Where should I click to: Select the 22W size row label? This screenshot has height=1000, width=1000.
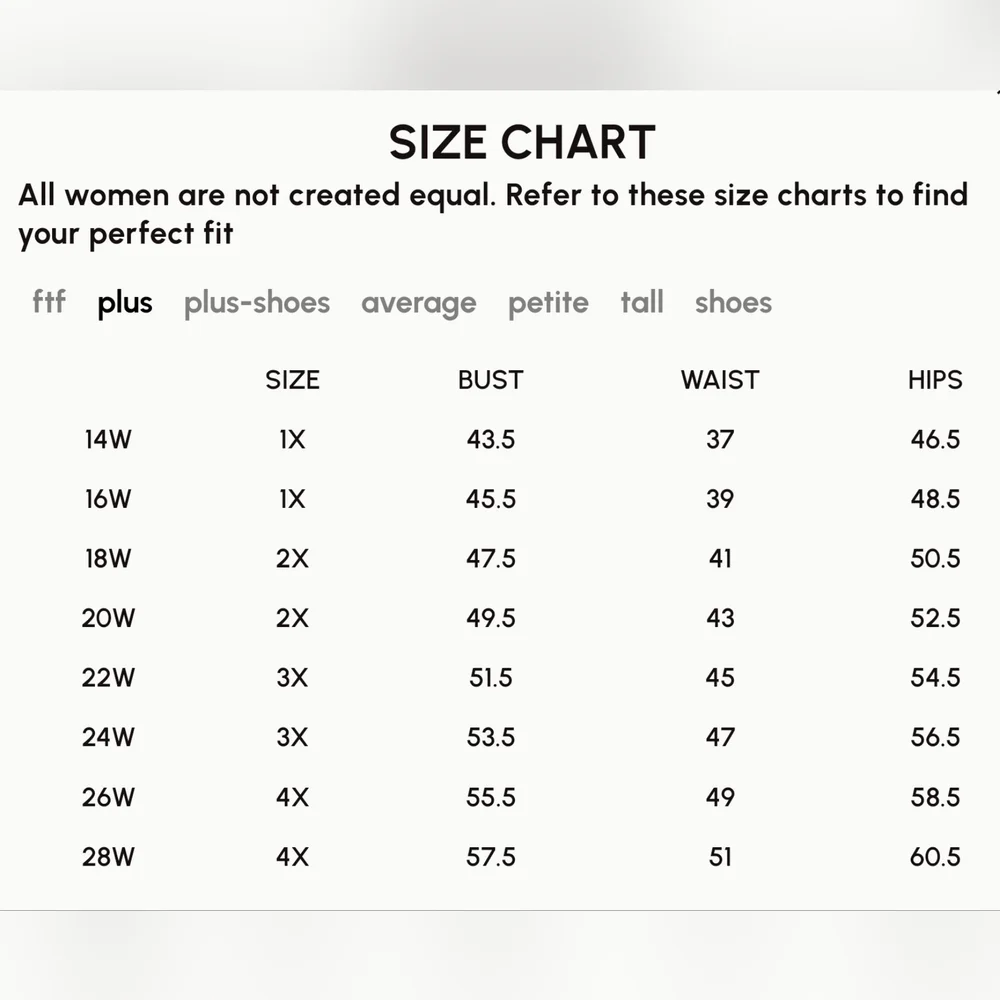[x=108, y=677]
